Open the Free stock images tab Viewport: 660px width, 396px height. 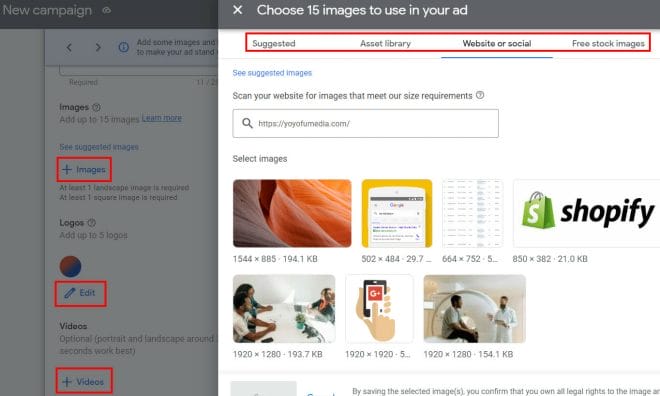coord(608,43)
